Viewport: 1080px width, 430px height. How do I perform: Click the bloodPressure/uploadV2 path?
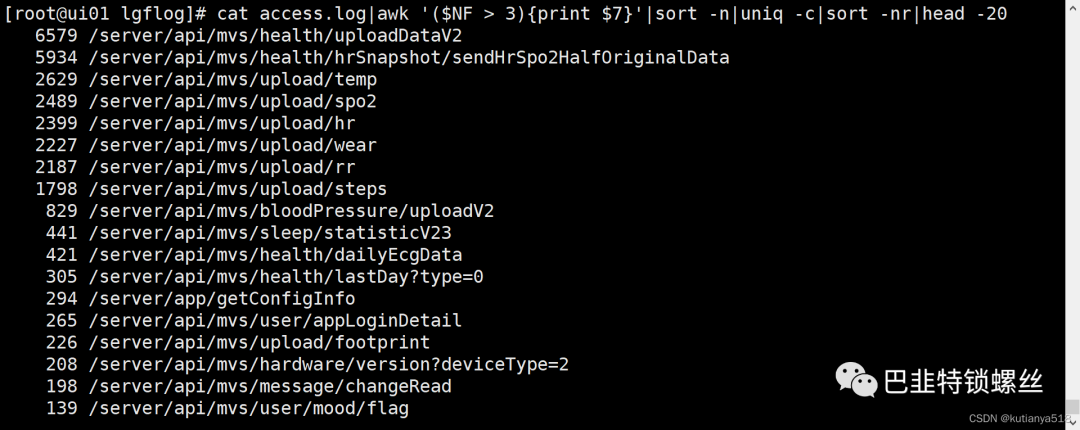point(376,211)
